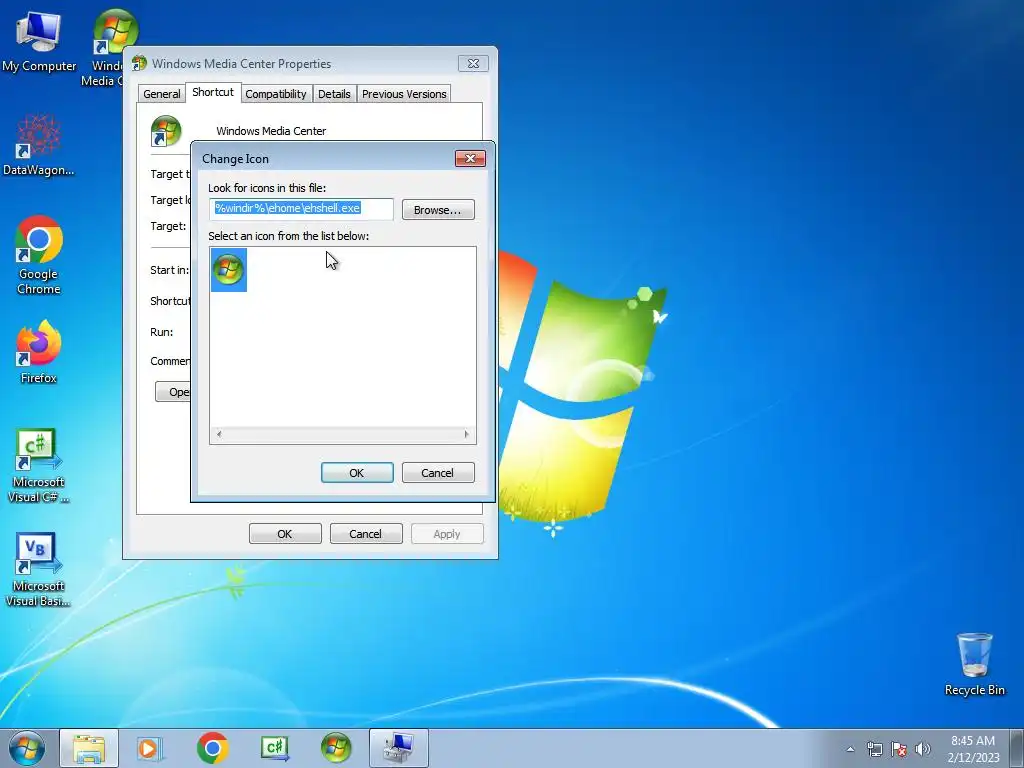Click the Show desktop strip
The image size is (1024, 768).
click(1017, 748)
